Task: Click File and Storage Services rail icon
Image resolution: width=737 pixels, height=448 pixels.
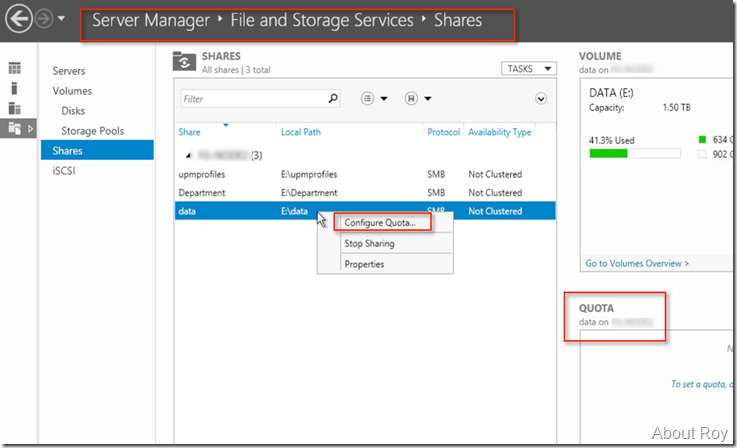Action: 15,128
